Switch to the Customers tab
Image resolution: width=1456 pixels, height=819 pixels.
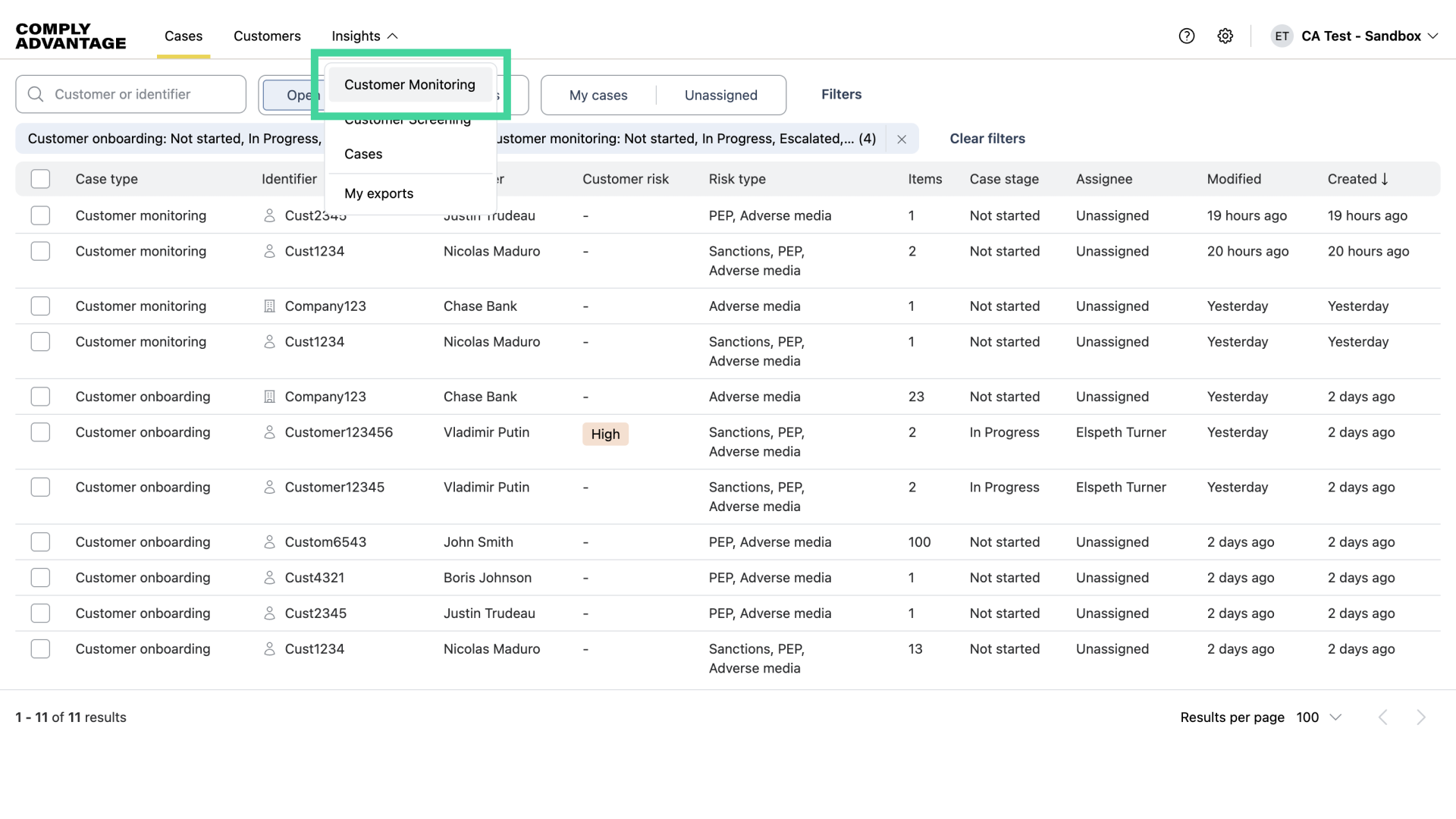tap(267, 36)
